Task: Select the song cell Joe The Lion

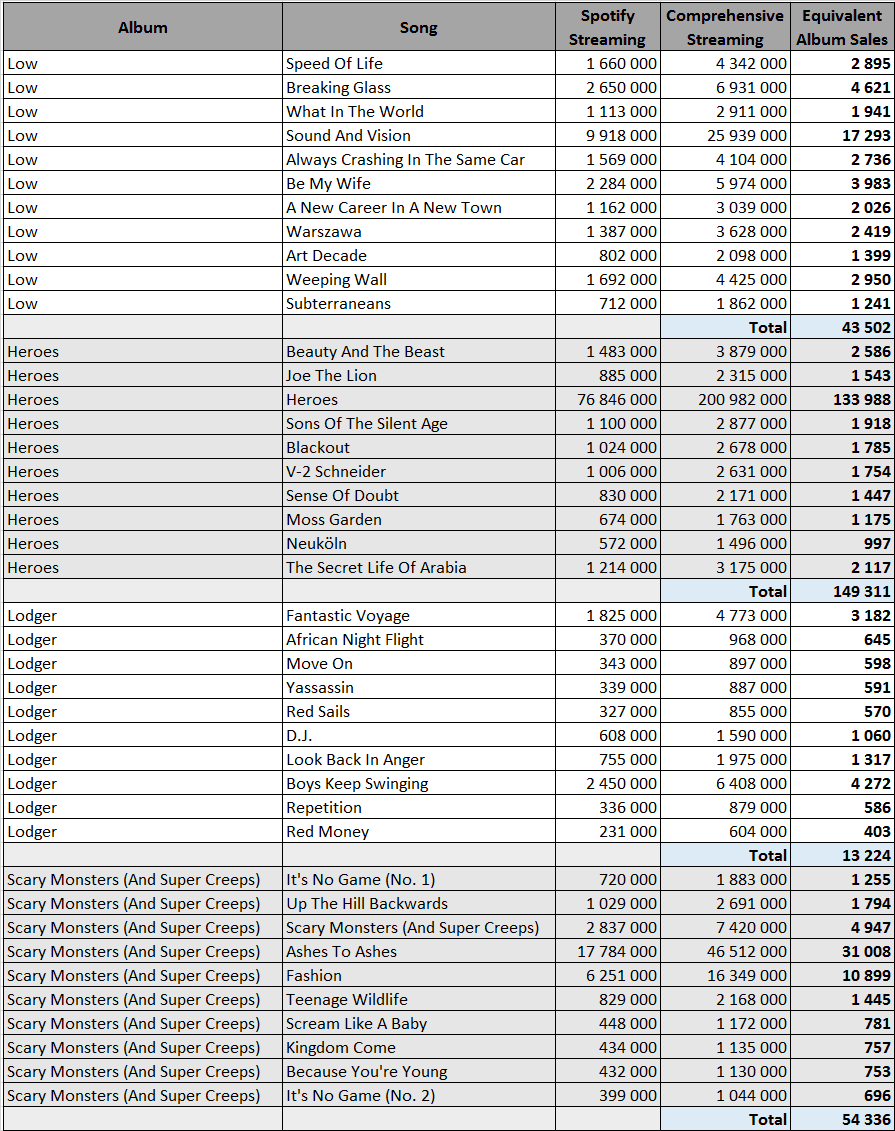Action: click(419, 375)
